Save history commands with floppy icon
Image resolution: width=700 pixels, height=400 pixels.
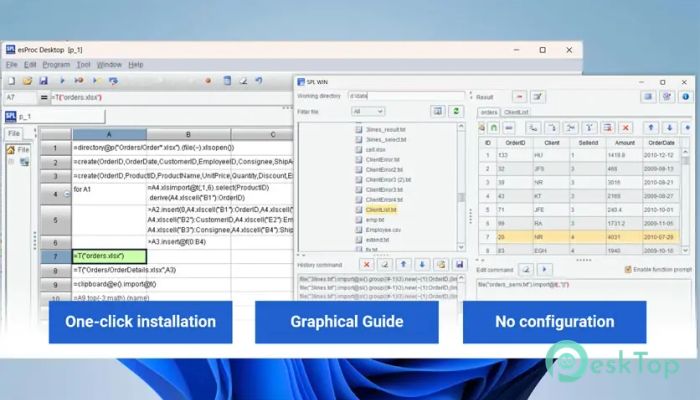(459, 265)
